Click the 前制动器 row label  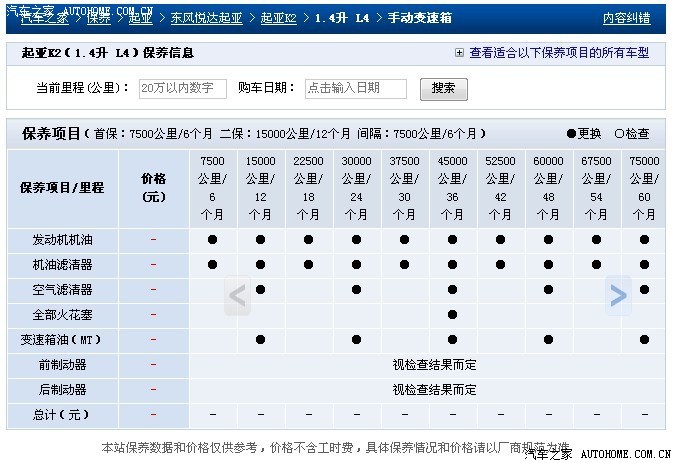click(x=63, y=365)
